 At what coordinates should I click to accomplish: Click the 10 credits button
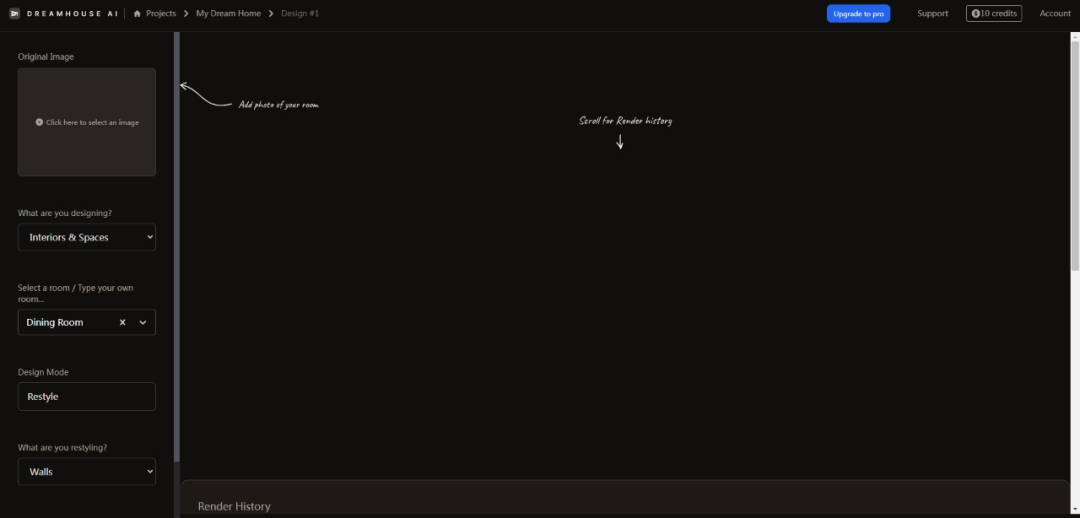pyautogui.click(x=993, y=13)
